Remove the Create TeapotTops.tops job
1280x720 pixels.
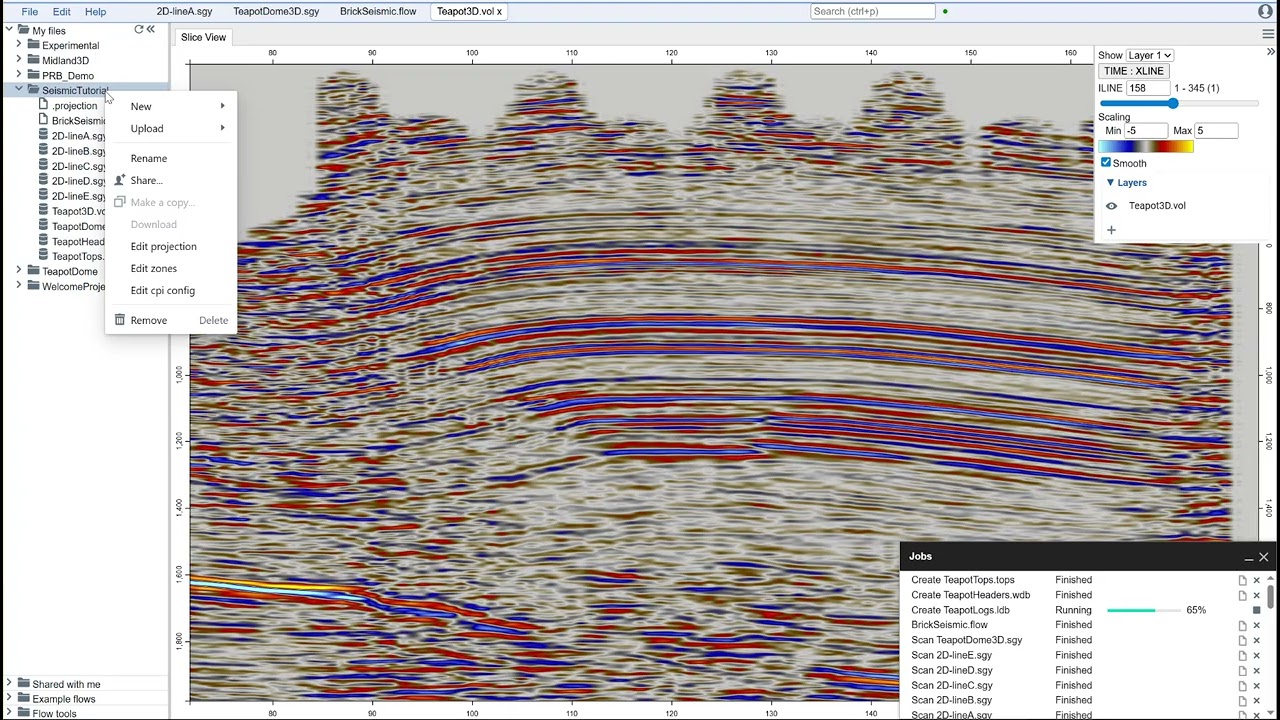[x=1257, y=580]
